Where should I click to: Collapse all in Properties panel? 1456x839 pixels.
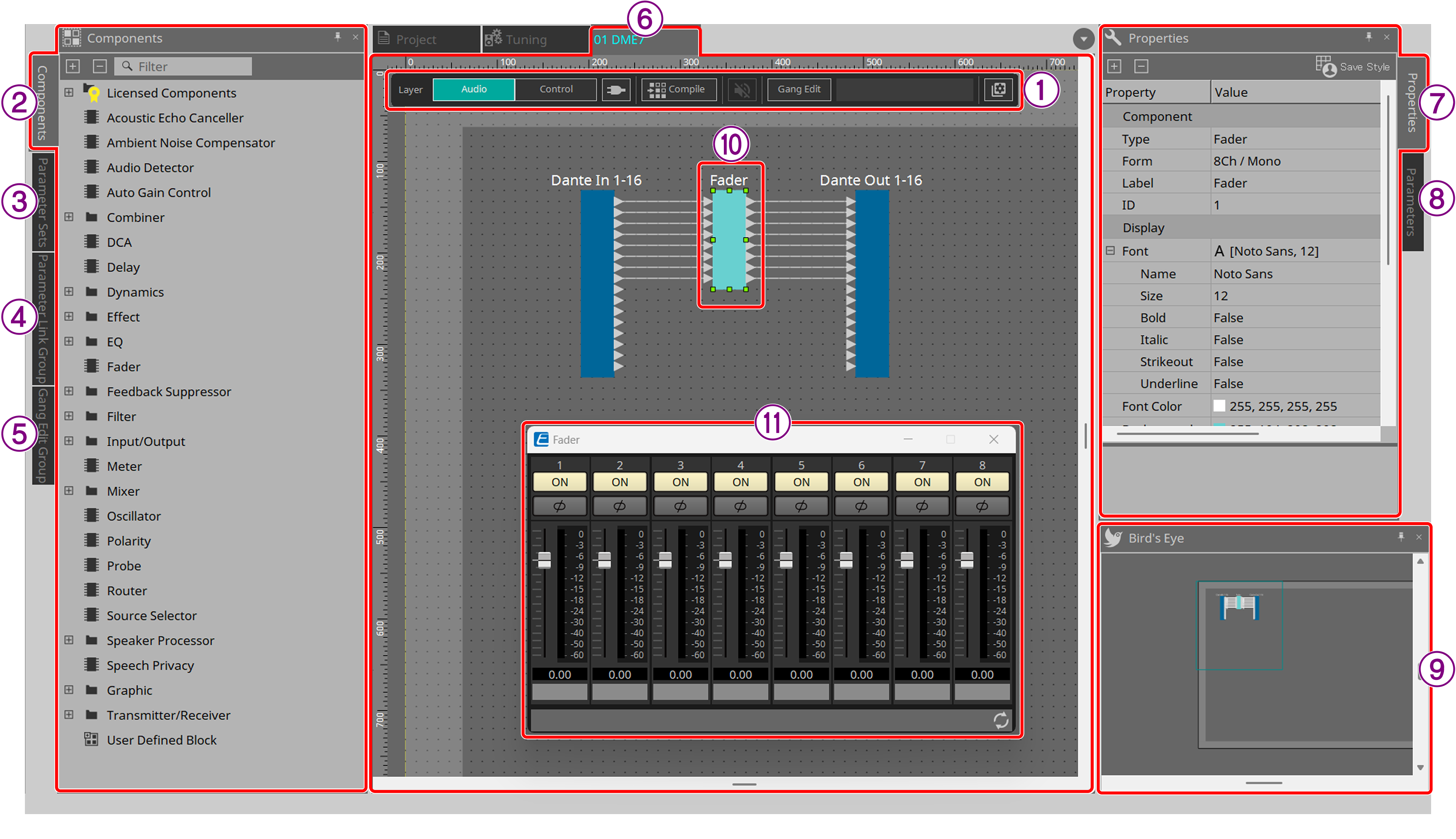[x=1141, y=66]
